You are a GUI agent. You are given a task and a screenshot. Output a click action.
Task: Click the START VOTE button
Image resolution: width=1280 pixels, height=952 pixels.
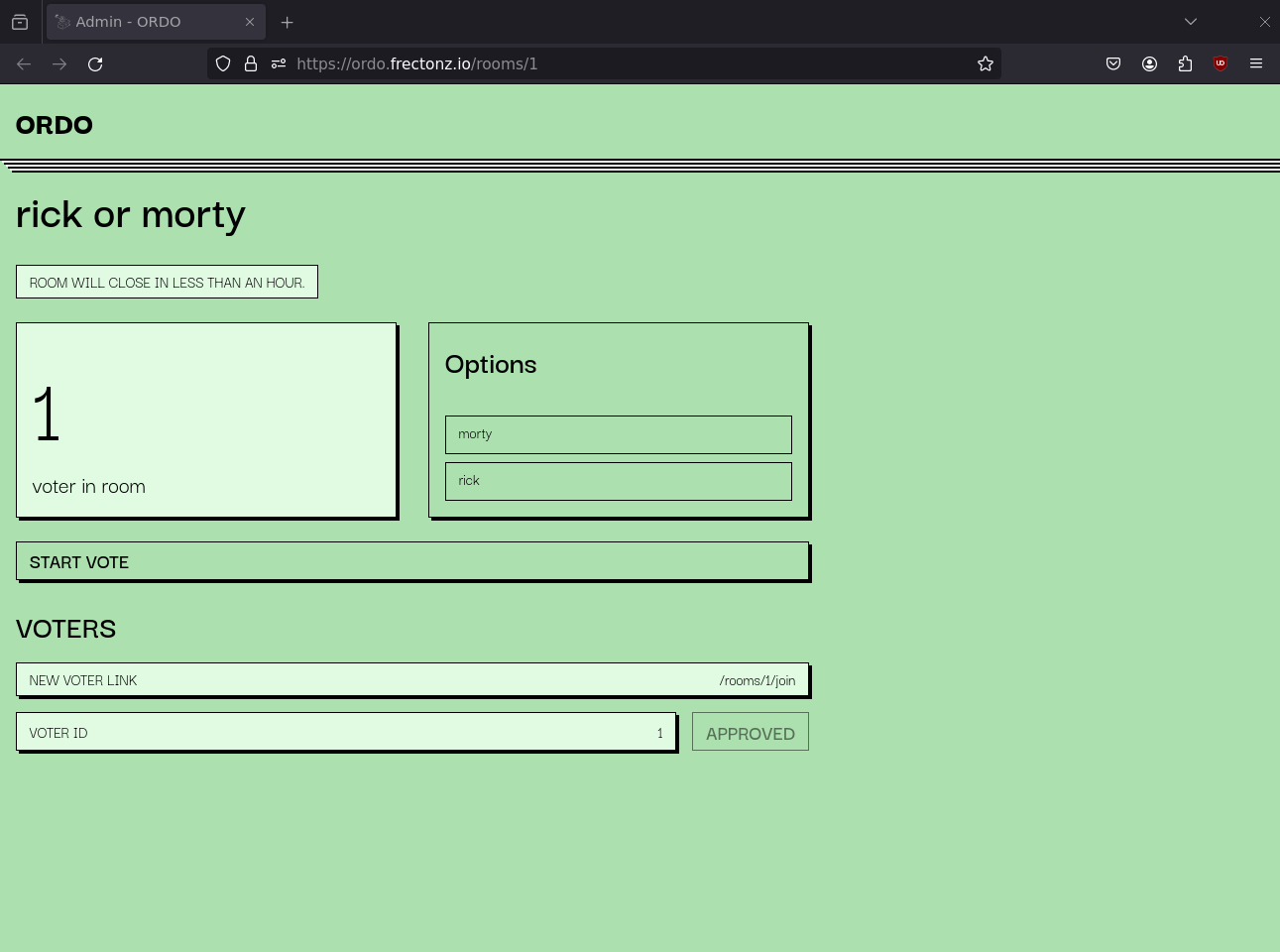[x=412, y=561]
